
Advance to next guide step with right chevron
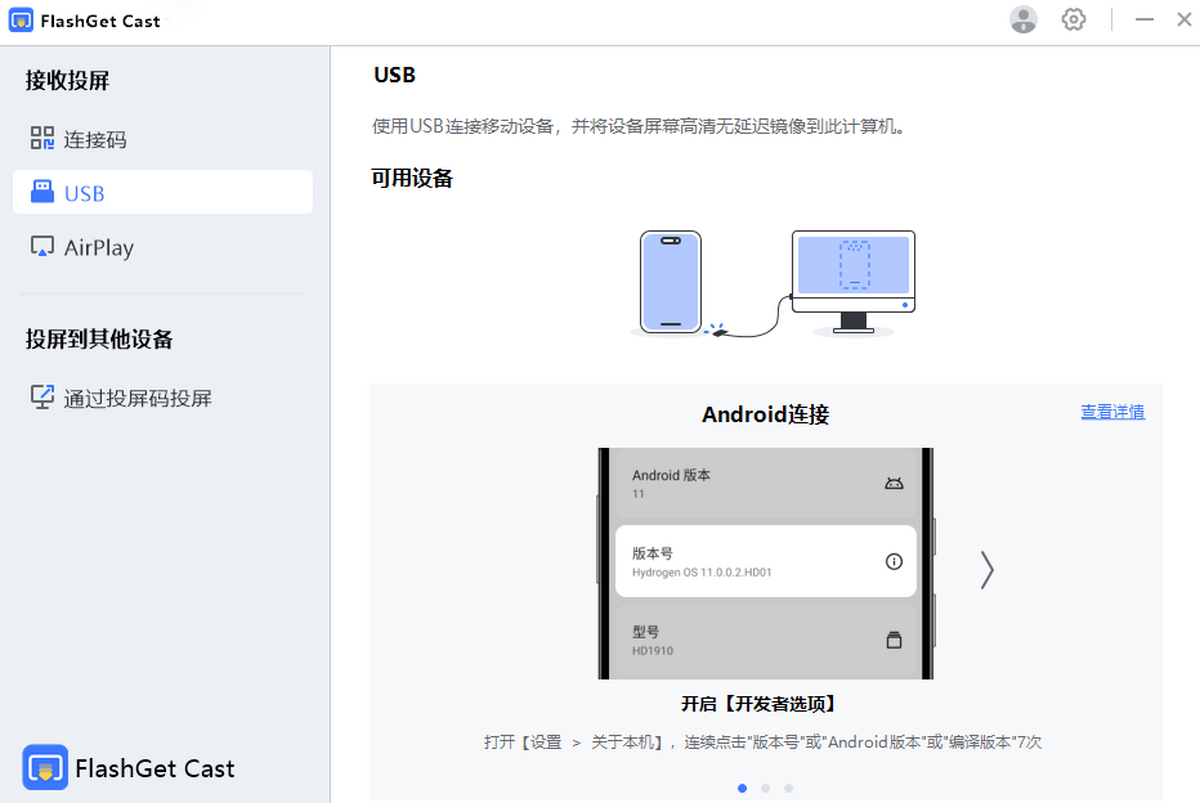click(x=987, y=569)
